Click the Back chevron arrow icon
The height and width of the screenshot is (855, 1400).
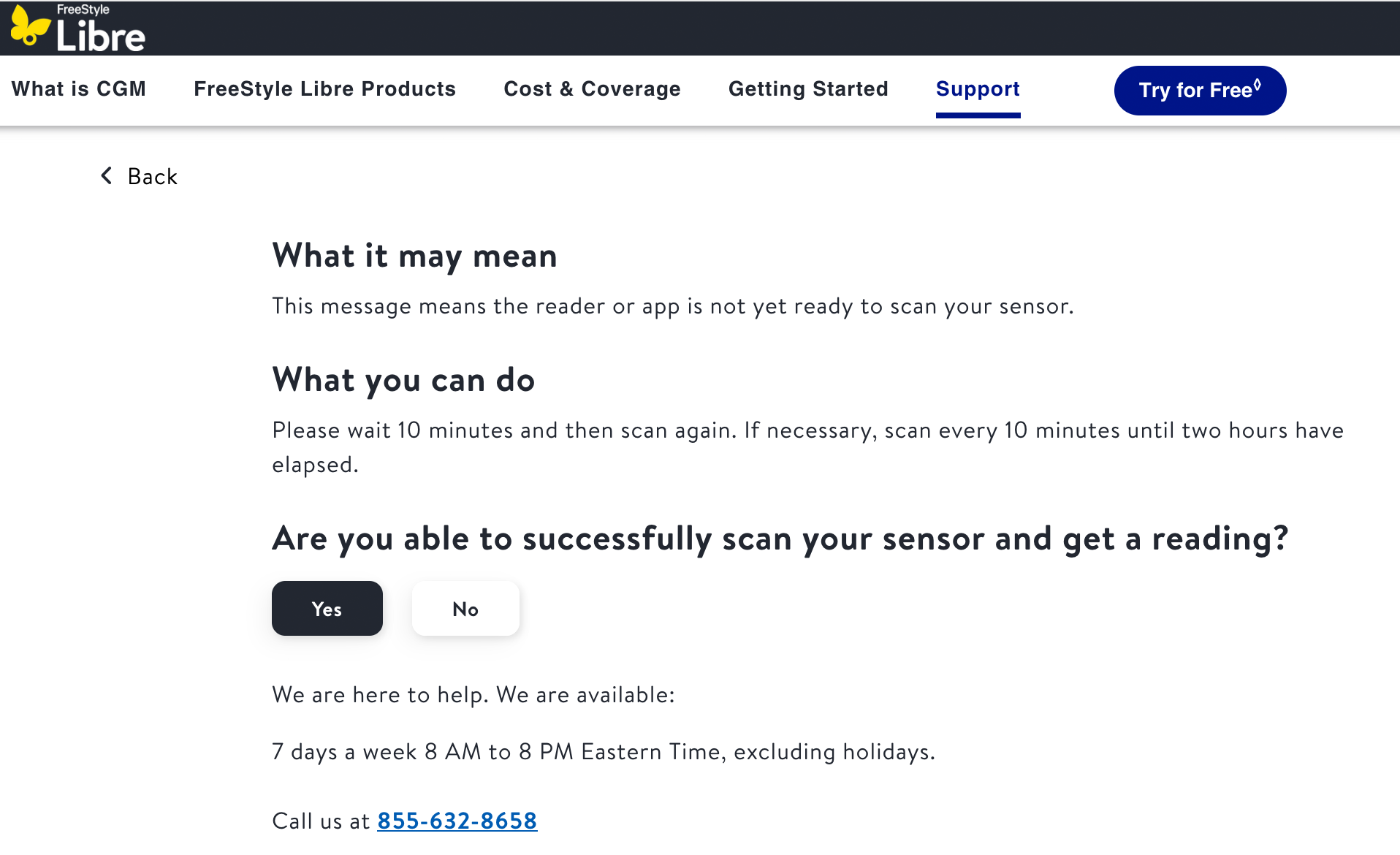point(107,175)
